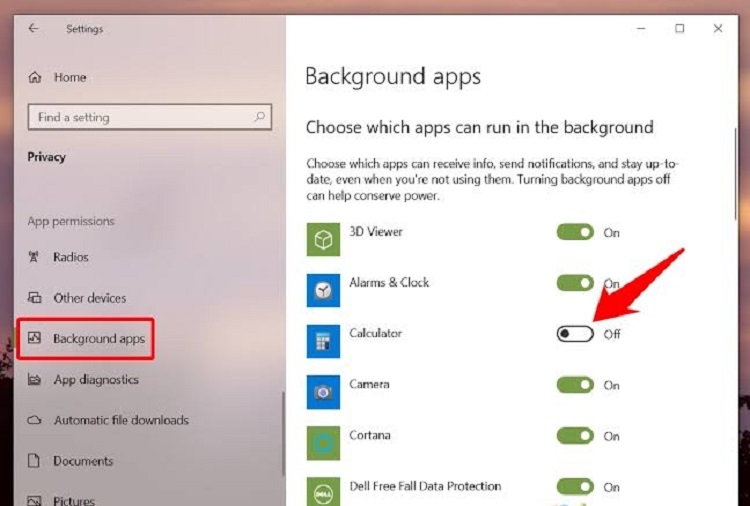Screen dimensions: 750x506
Task: Click the 3D Viewer label
Action: coord(376,232)
